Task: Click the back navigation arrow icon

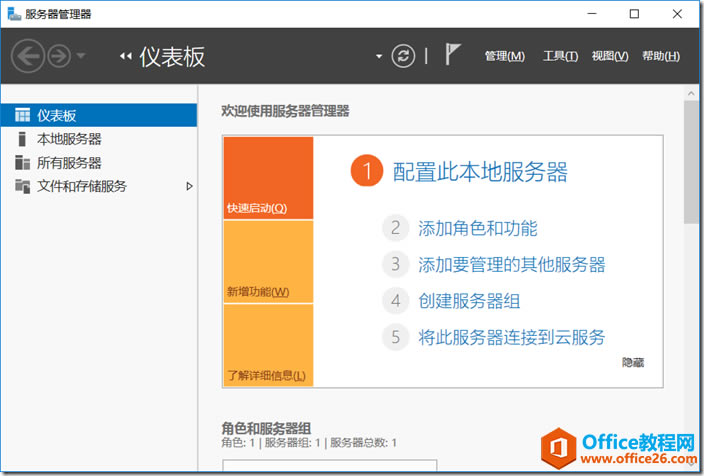Action: pyautogui.click(x=28, y=56)
